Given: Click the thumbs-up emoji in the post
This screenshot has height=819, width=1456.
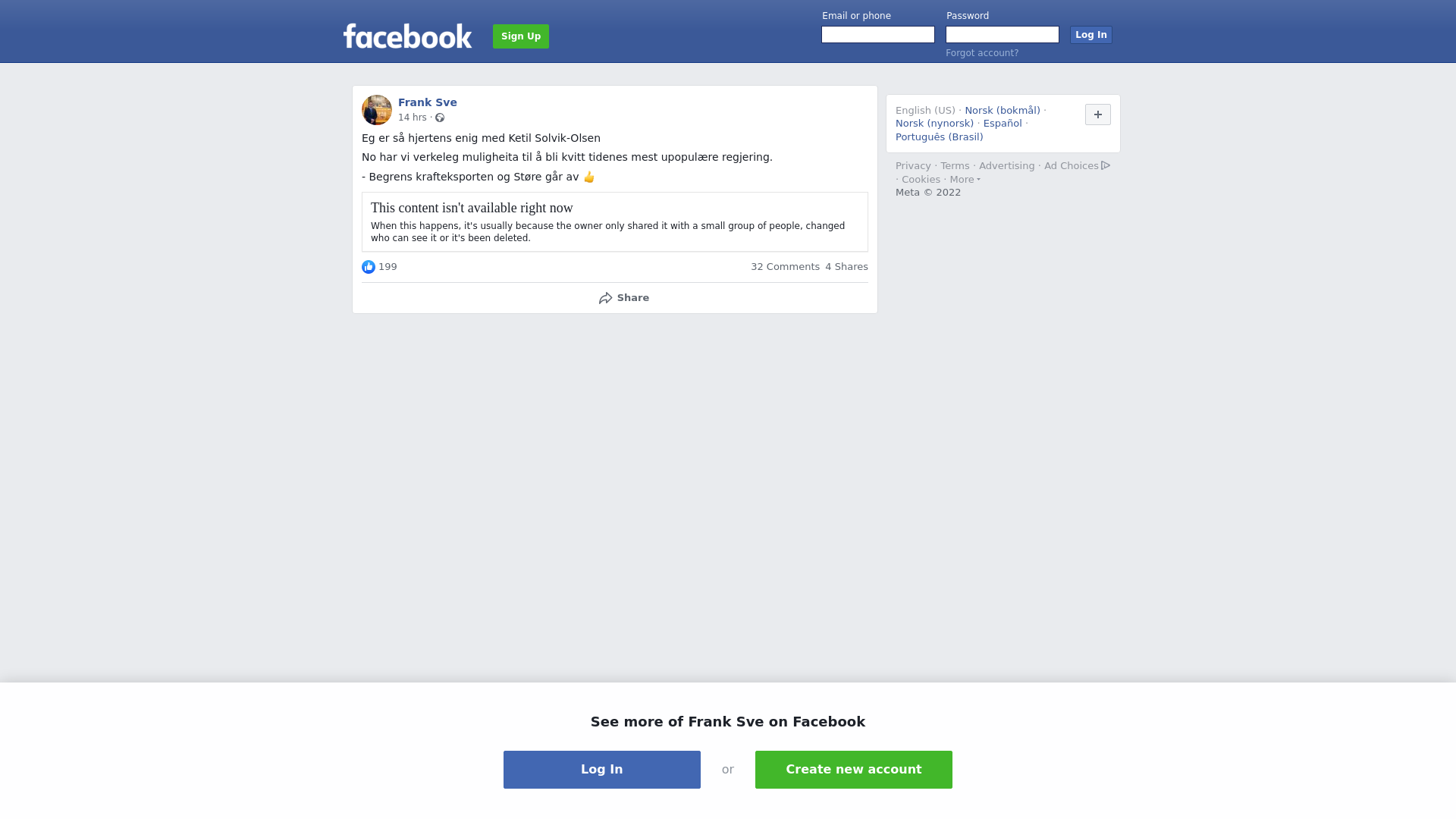Looking at the screenshot, I should coord(589,177).
